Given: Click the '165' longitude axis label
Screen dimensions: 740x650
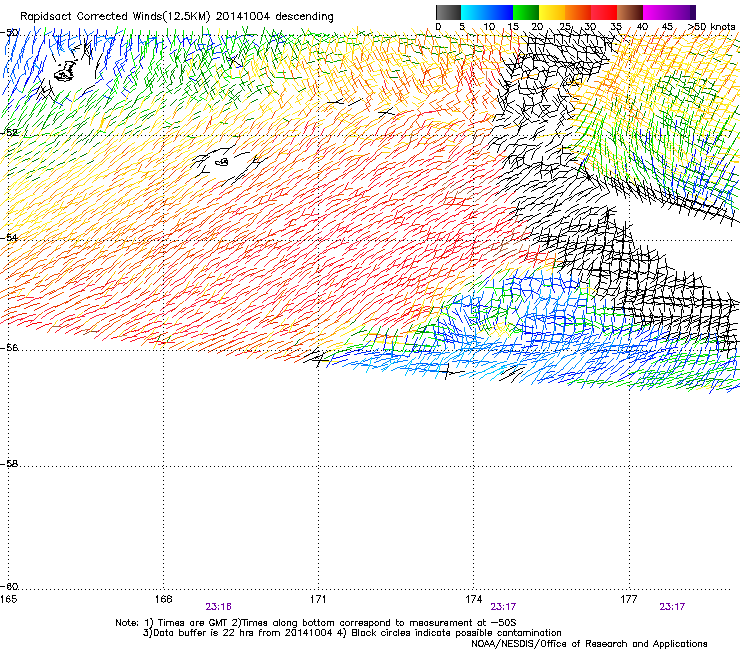Looking at the screenshot, I should click(x=8, y=599).
